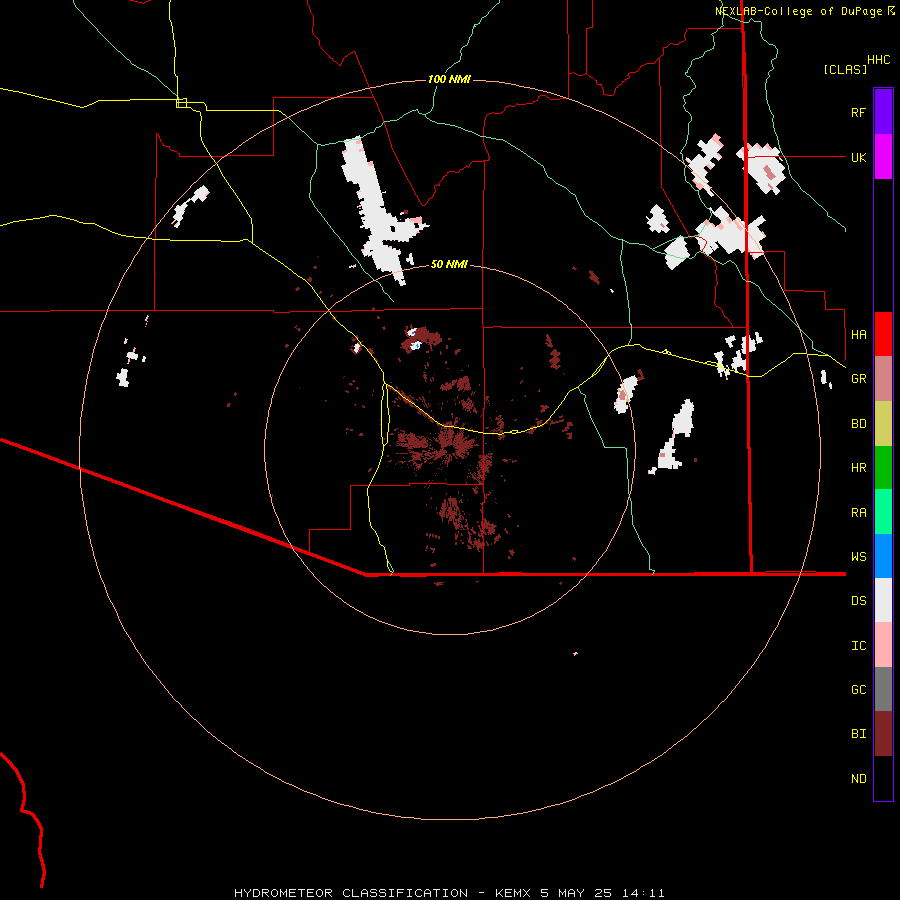Viewport: 900px width, 900px height.
Task: Click the UK magenta legend swatch
Action: click(883, 157)
